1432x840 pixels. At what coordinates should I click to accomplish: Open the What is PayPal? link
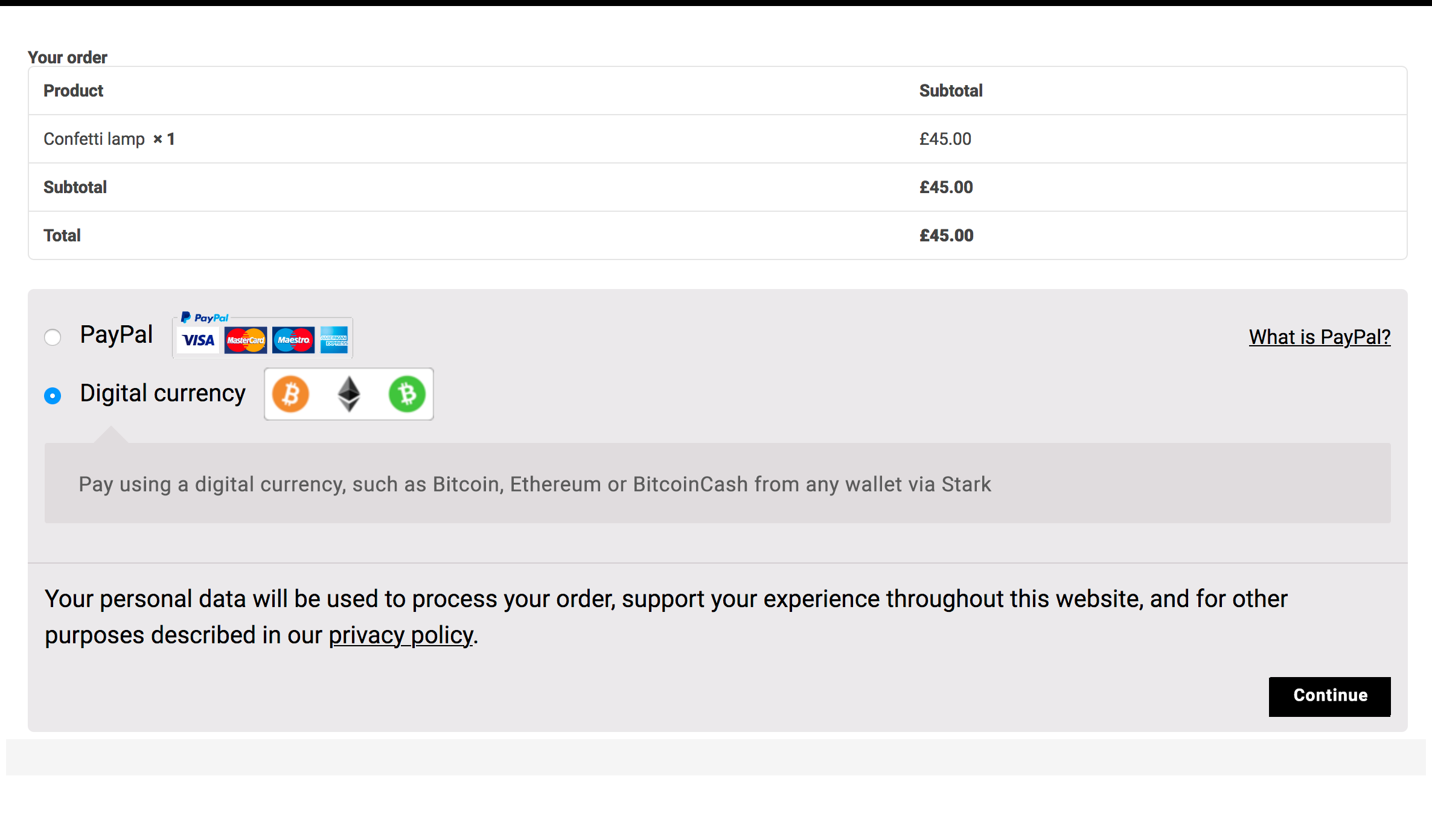[x=1320, y=337]
